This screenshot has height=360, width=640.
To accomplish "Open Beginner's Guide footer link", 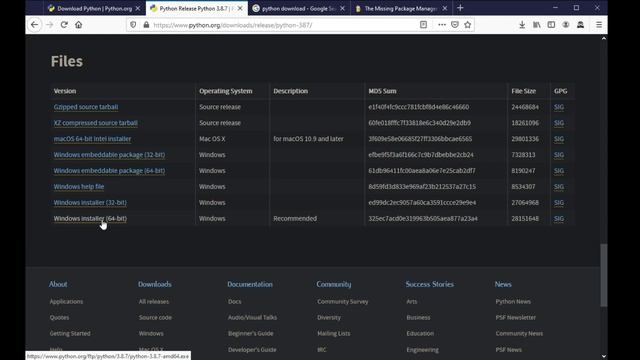I will [x=251, y=333].
